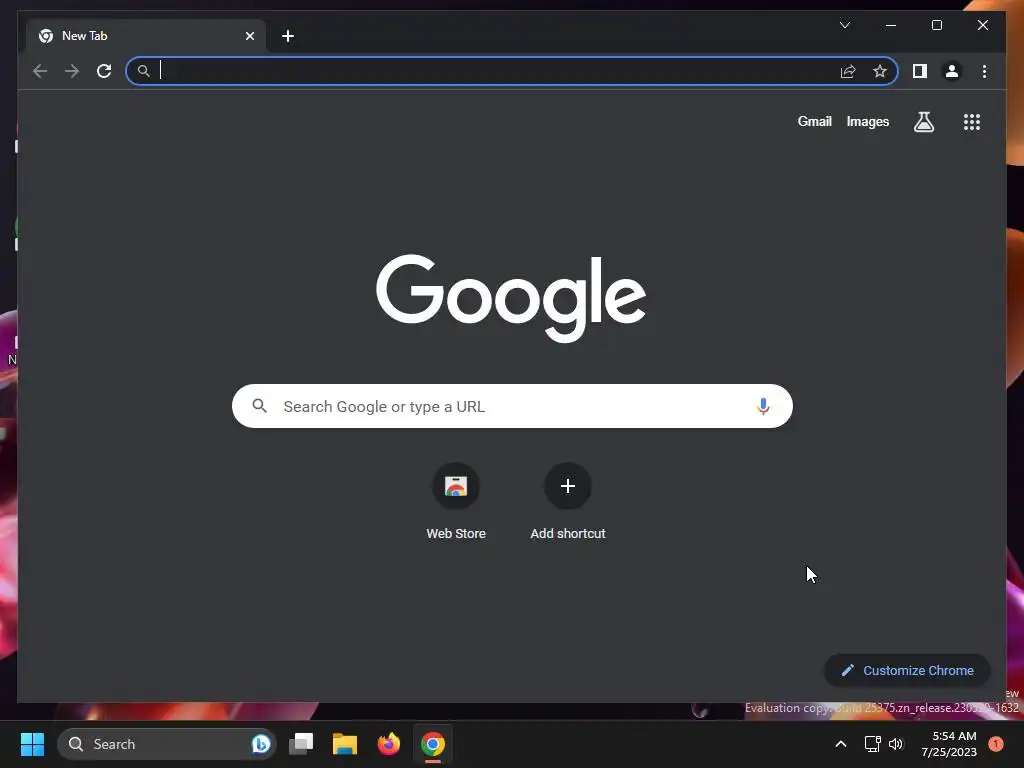1024x768 pixels.
Task: Share this page via the share icon
Action: tap(848, 71)
